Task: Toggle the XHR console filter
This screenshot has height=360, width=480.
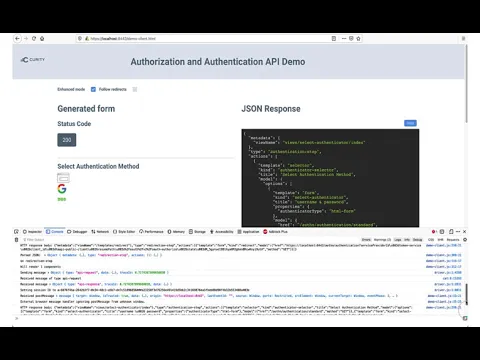Action: 440,240
